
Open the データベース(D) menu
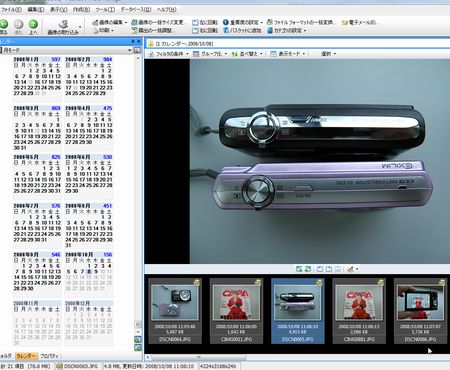(136, 10)
